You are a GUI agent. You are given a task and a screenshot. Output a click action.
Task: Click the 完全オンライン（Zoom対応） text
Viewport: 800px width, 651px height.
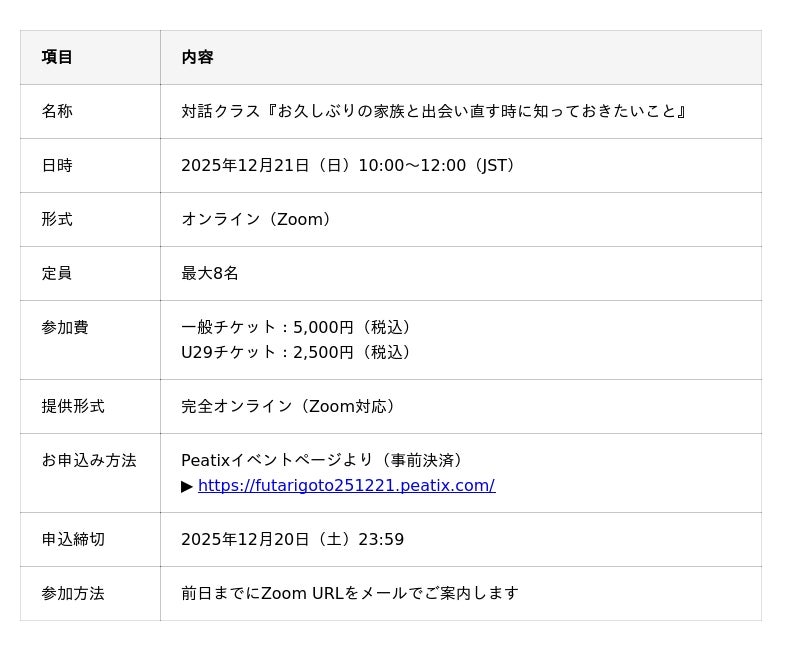291,407
